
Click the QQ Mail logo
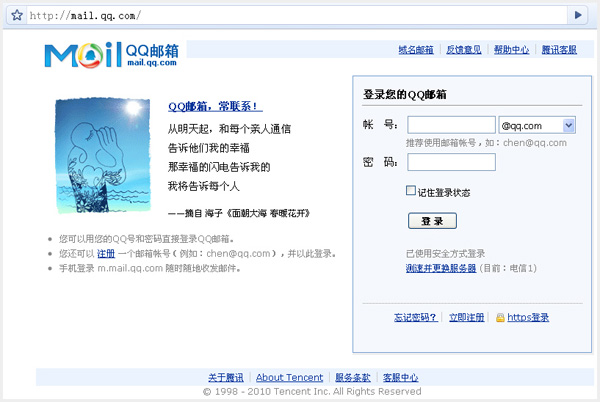(110, 53)
